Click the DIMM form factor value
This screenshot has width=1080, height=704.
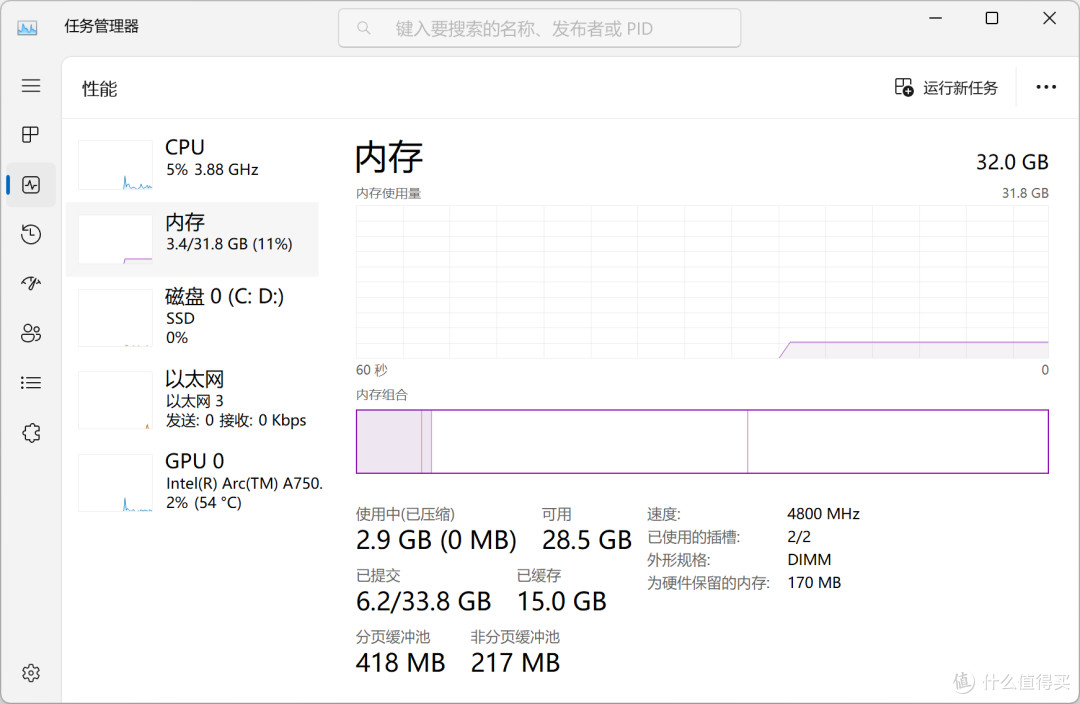(x=809, y=559)
